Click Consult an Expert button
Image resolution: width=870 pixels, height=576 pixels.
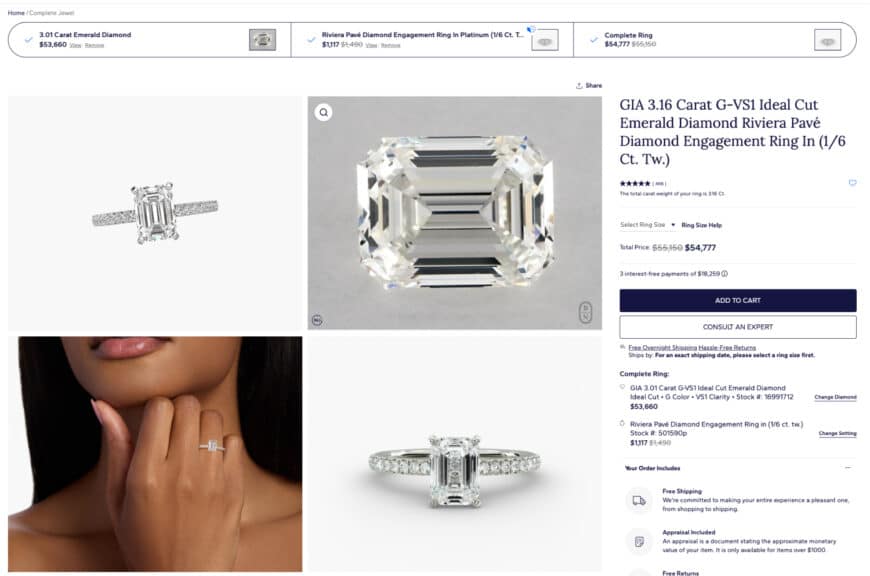(738, 327)
